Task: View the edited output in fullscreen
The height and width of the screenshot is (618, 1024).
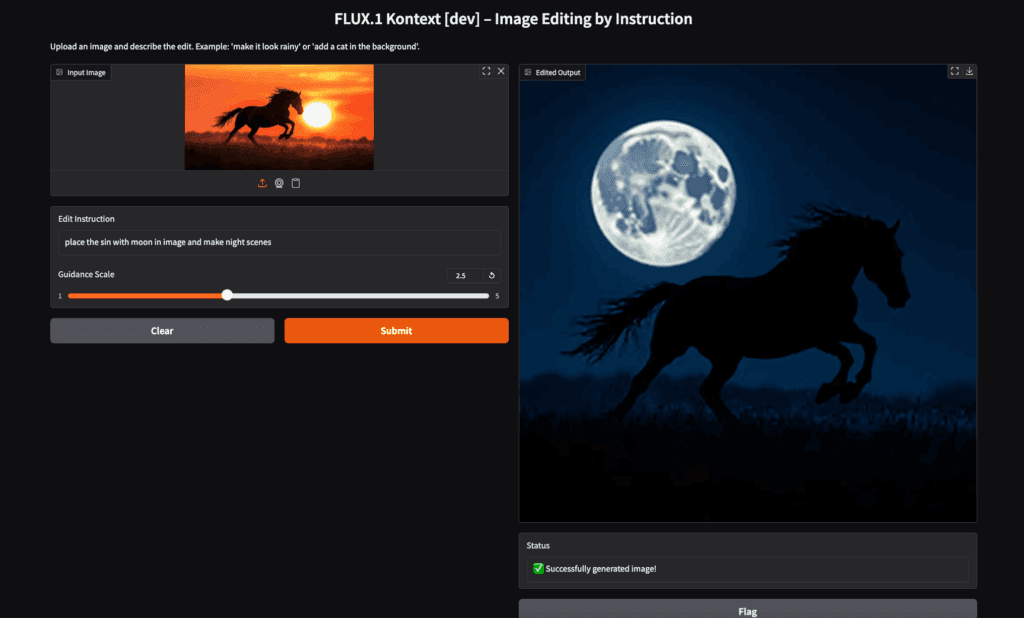Action: 955,71
